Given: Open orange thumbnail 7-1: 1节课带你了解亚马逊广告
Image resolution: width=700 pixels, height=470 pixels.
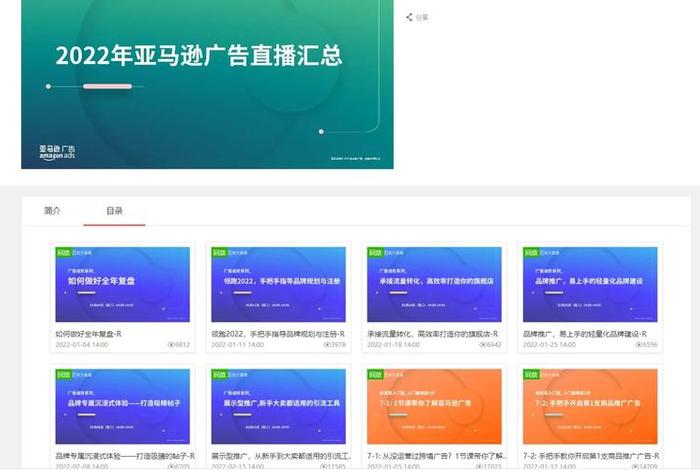Looking at the screenshot, I should click(434, 406).
